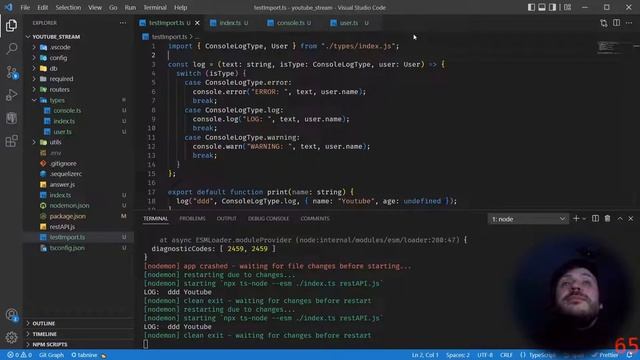Maximize the panel size with the chevron

point(620,219)
